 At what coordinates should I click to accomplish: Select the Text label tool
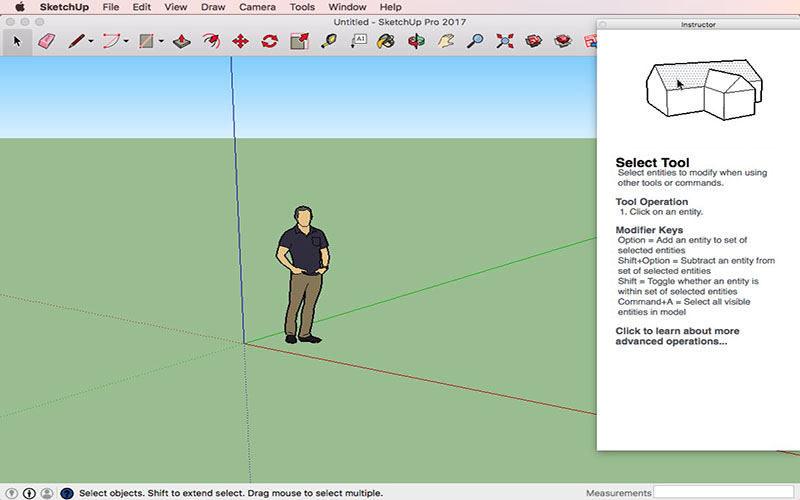pyautogui.click(x=359, y=41)
